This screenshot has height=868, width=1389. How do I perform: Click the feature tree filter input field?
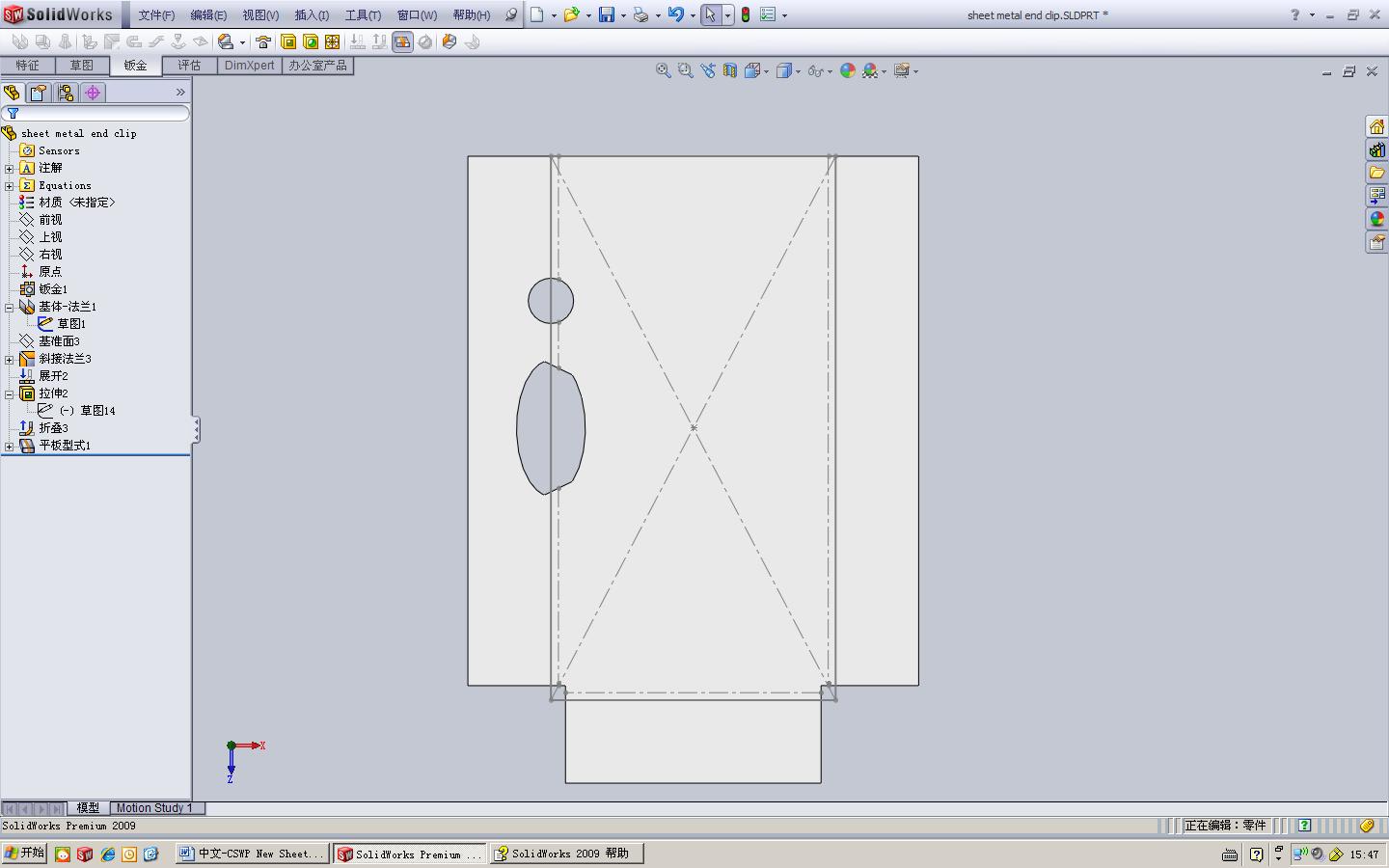click(x=95, y=113)
